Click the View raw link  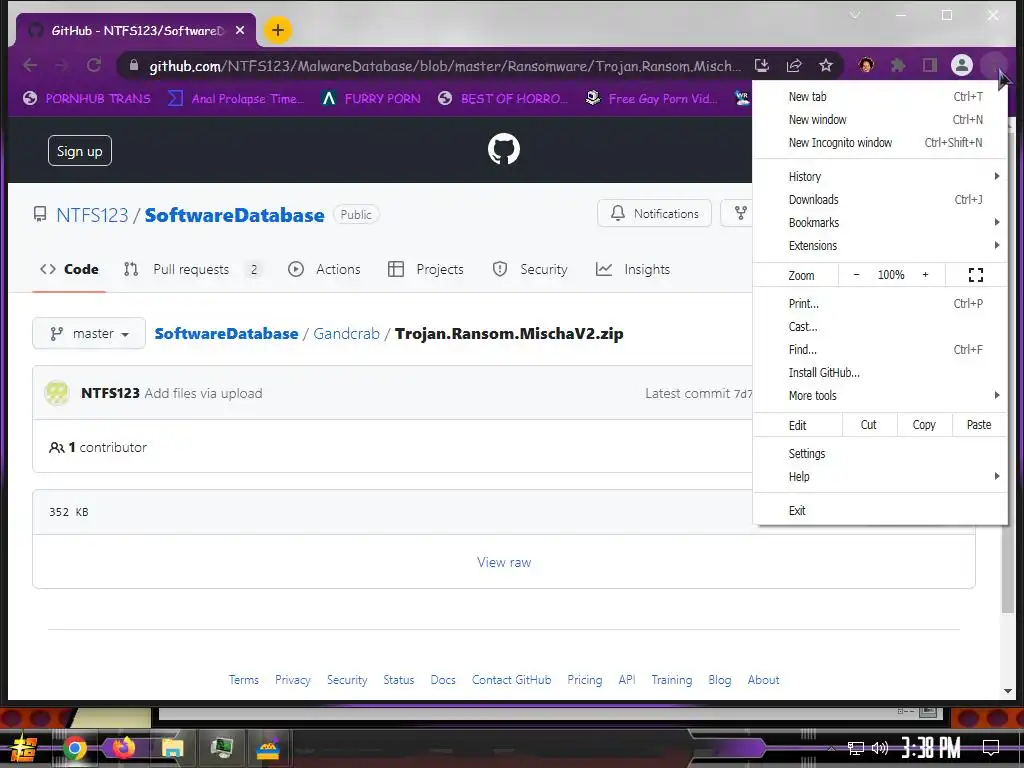pyautogui.click(x=504, y=562)
